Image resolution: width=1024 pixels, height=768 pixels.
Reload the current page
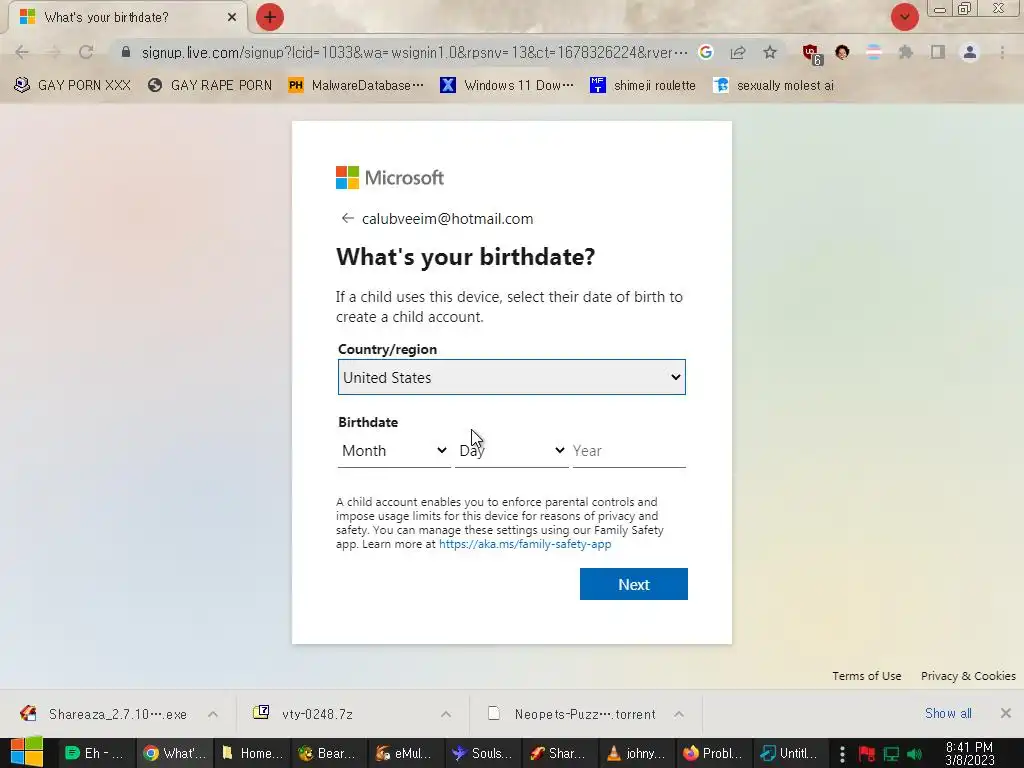coord(86,52)
